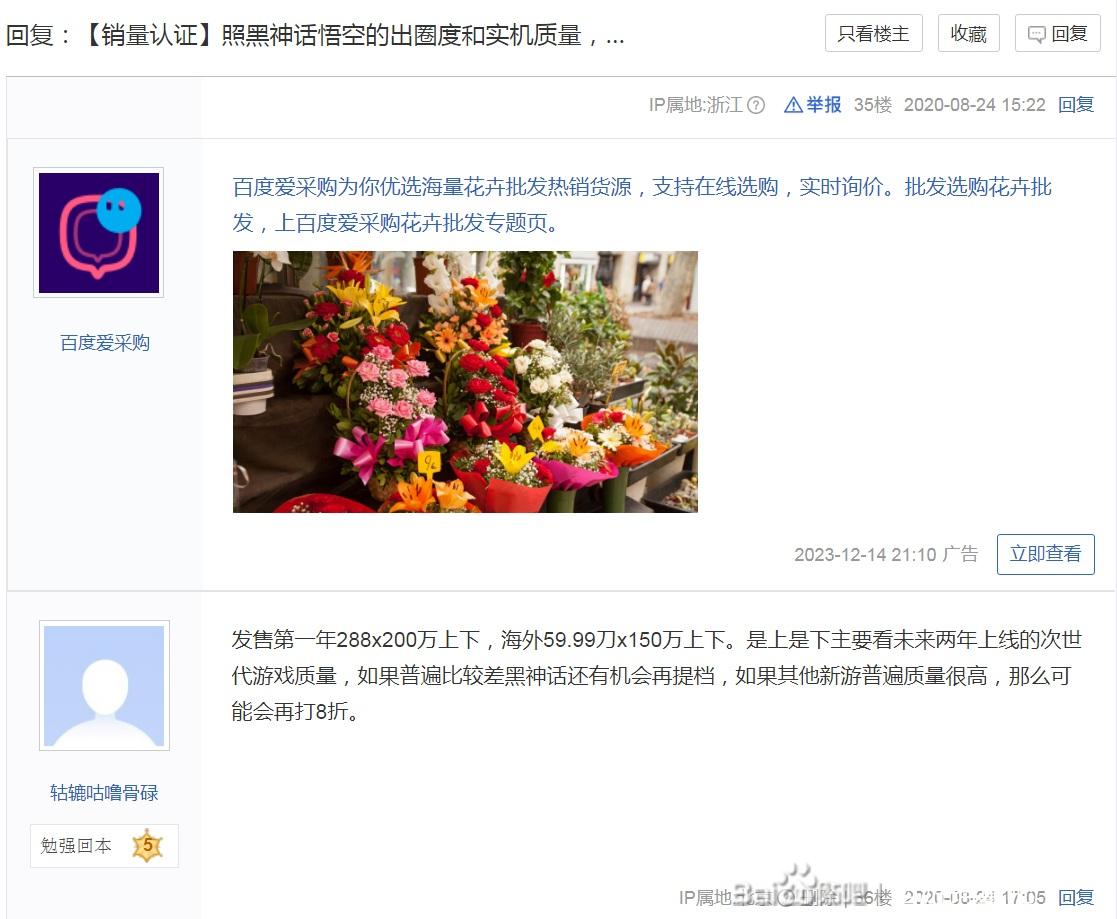Open the 百度爱采购 username link
Viewport: 1117px width, 919px height.
pos(105,343)
